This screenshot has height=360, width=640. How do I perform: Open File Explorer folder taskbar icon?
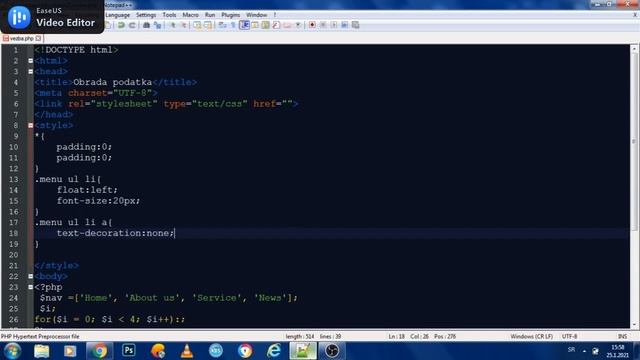[x=41, y=351]
